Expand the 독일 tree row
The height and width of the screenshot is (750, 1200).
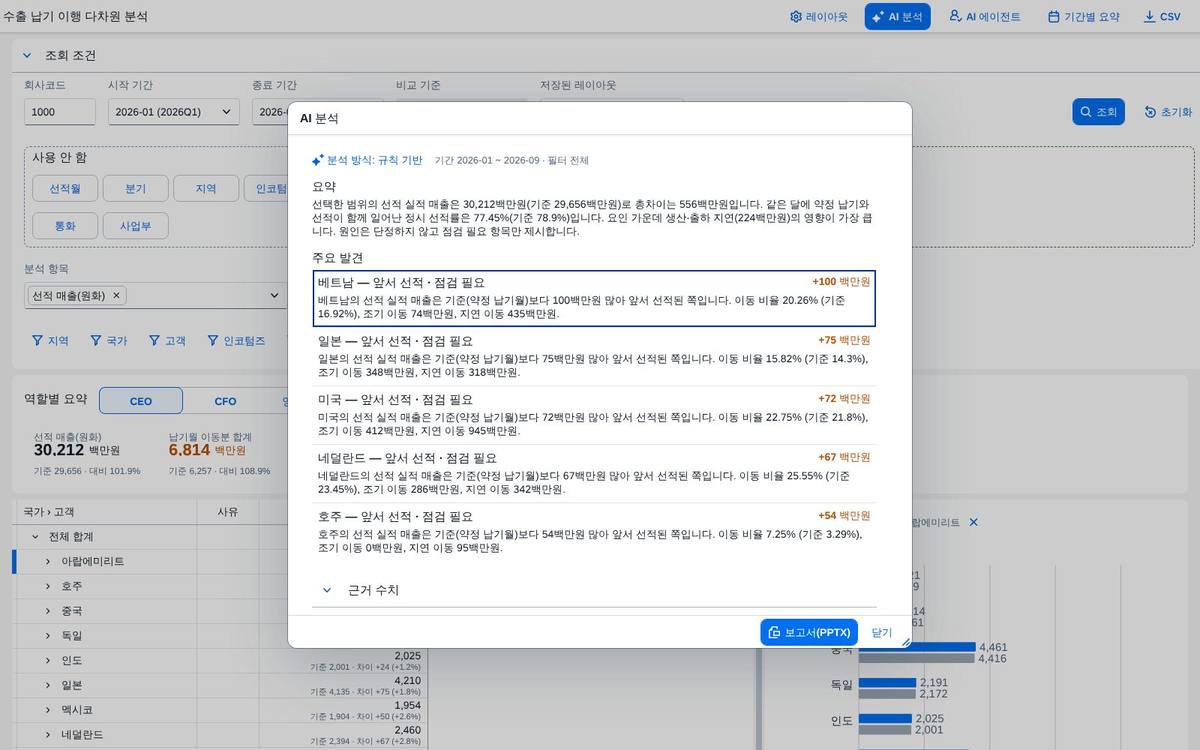click(x=47, y=636)
